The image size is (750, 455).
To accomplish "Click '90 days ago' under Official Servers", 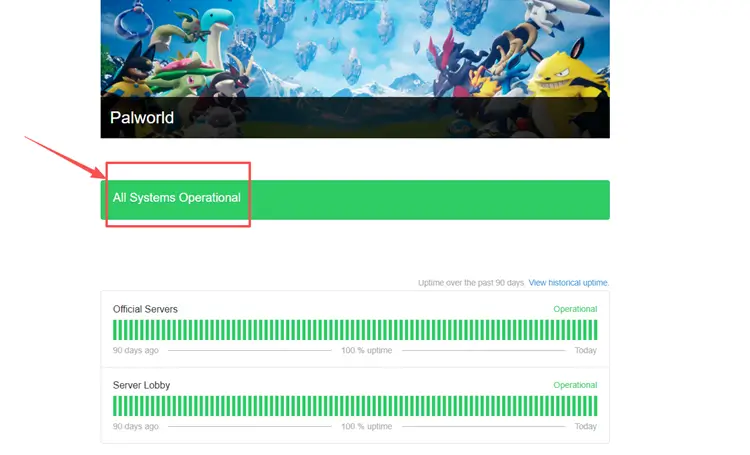I will 135,350.
